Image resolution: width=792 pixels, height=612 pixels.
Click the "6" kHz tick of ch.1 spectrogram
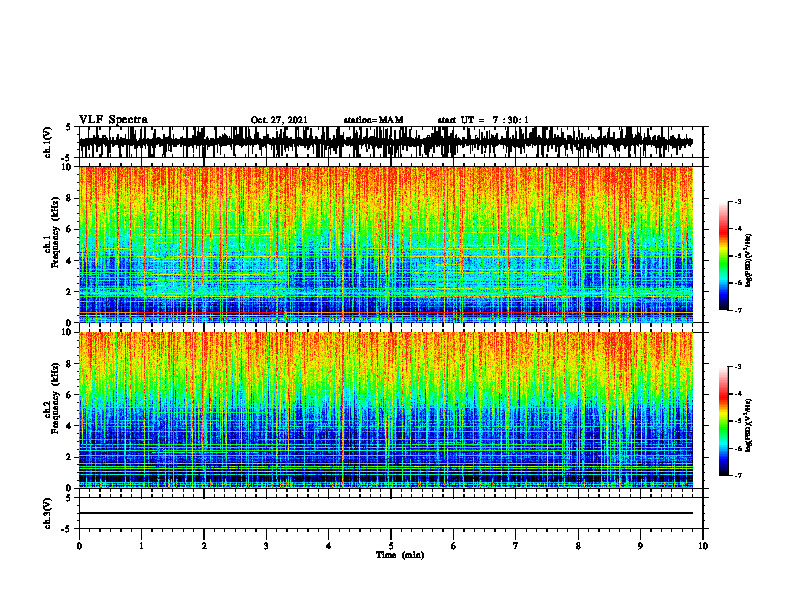[x=69, y=230]
